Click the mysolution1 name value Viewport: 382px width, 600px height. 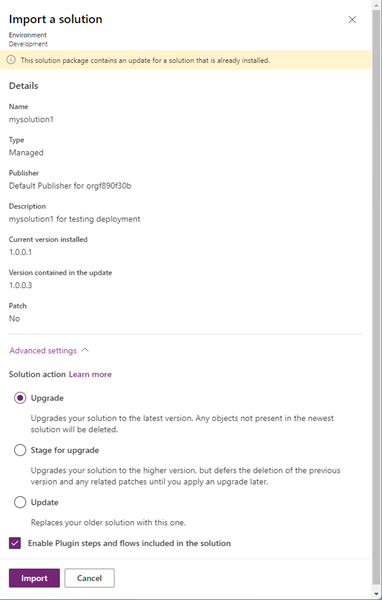(x=31, y=119)
